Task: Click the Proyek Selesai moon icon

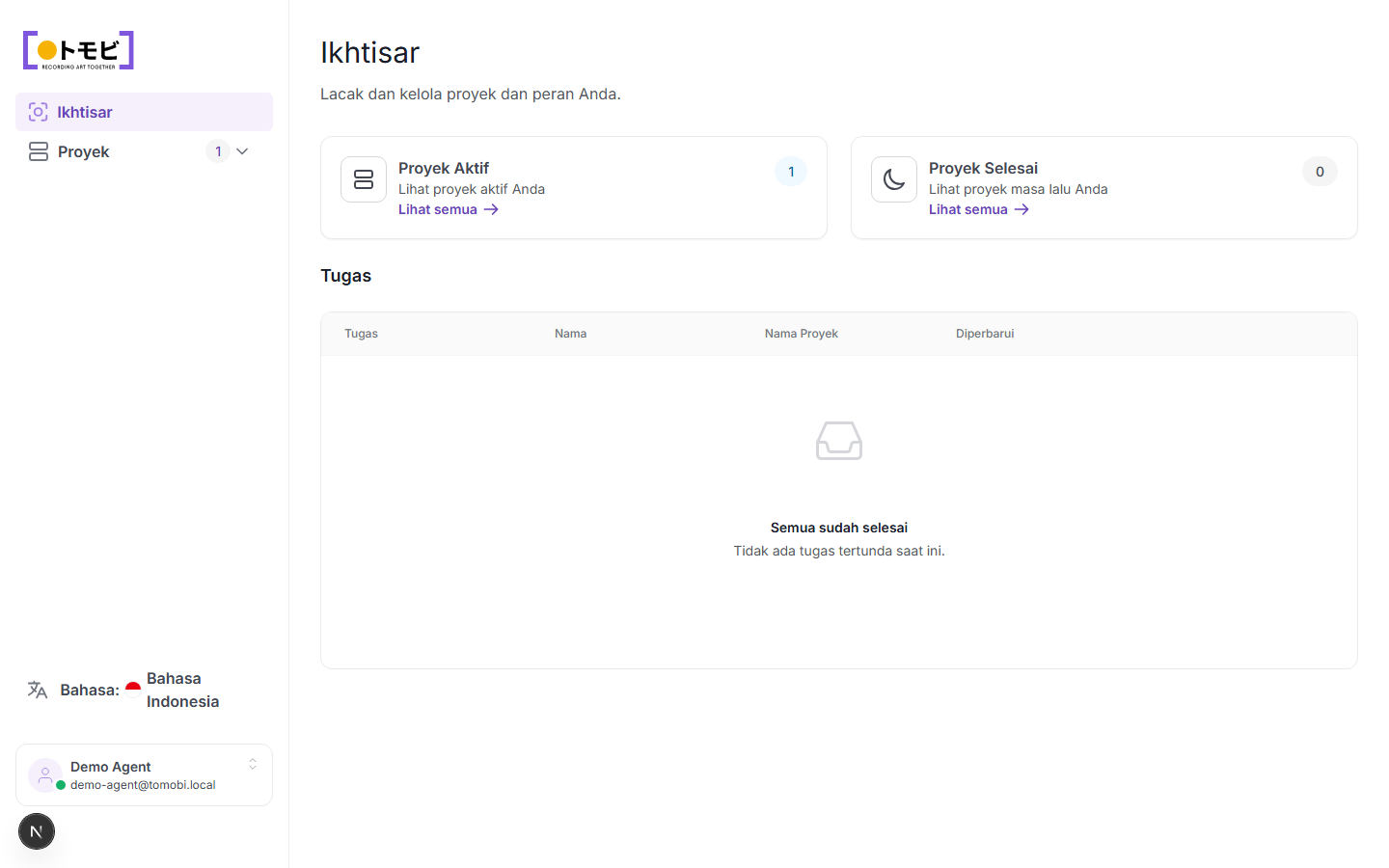Action: pyautogui.click(x=894, y=179)
